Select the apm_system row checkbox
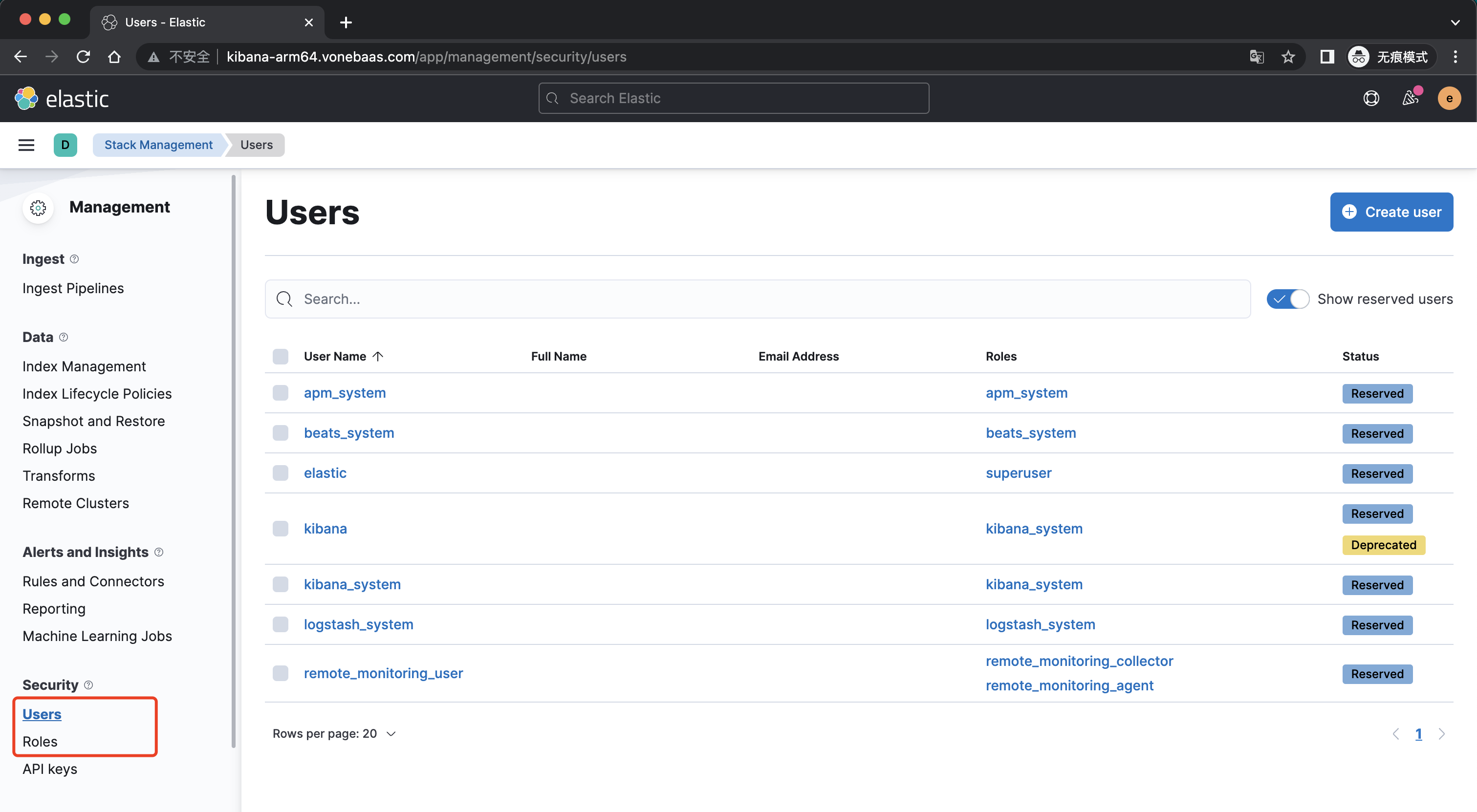 coord(281,393)
